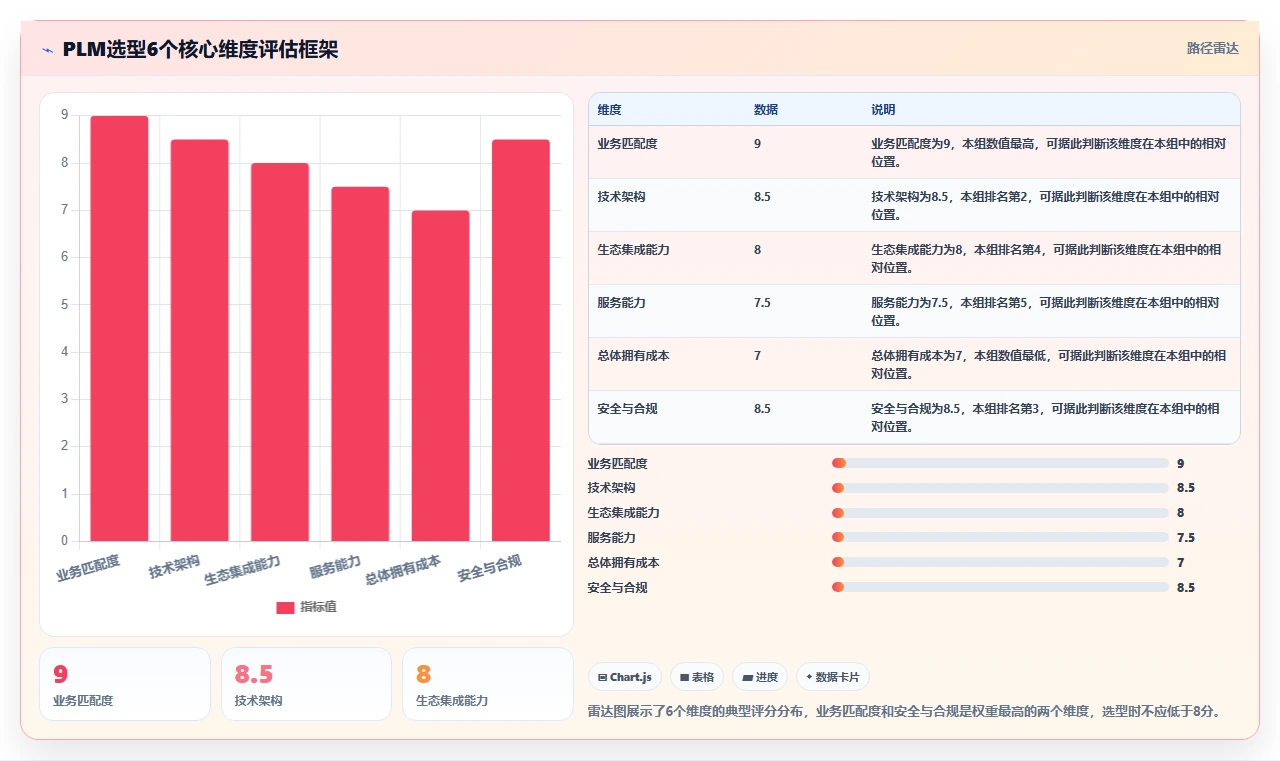
Task: Click the lightning icon beside the title
Action: (x=48, y=50)
